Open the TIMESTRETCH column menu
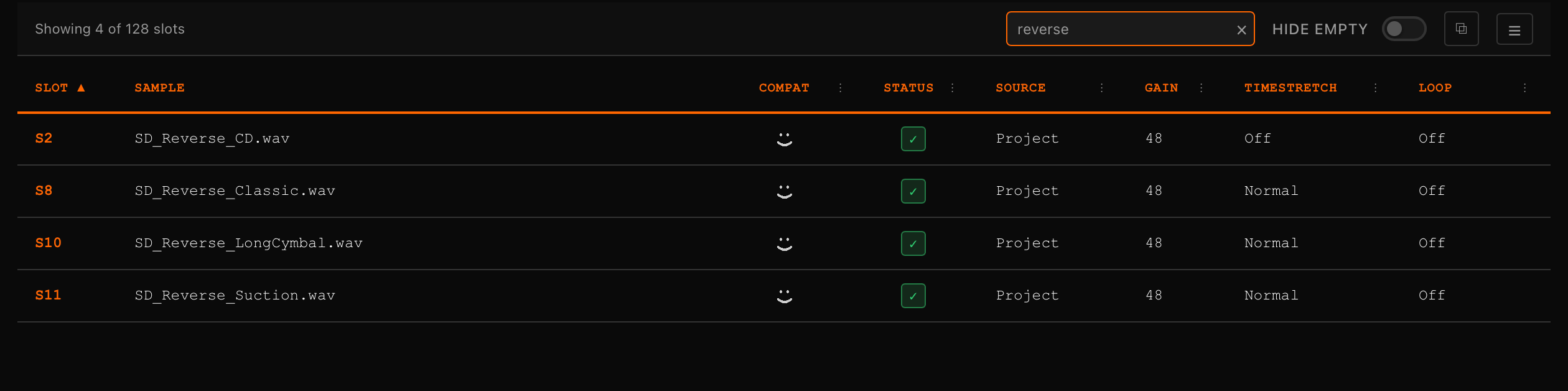Viewport: 1568px width, 391px height. [1376, 88]
